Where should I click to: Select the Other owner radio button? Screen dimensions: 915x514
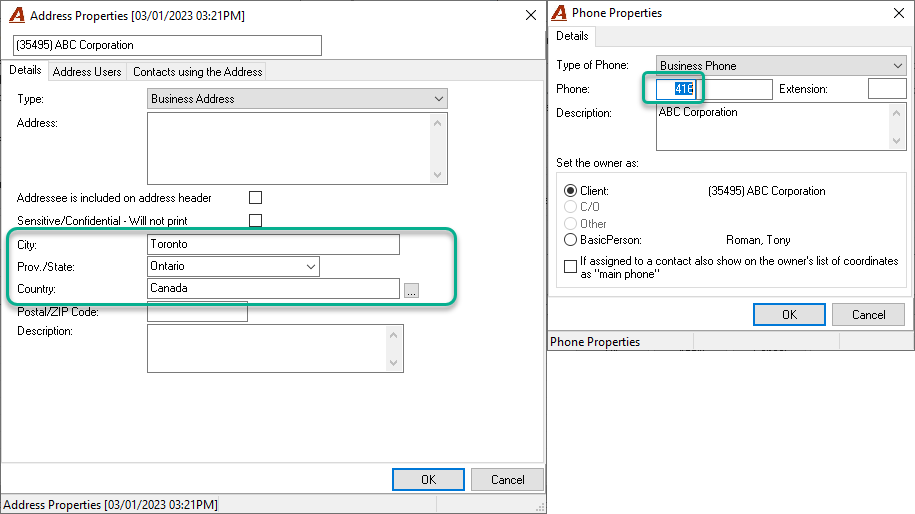click(x=570, y=223)
